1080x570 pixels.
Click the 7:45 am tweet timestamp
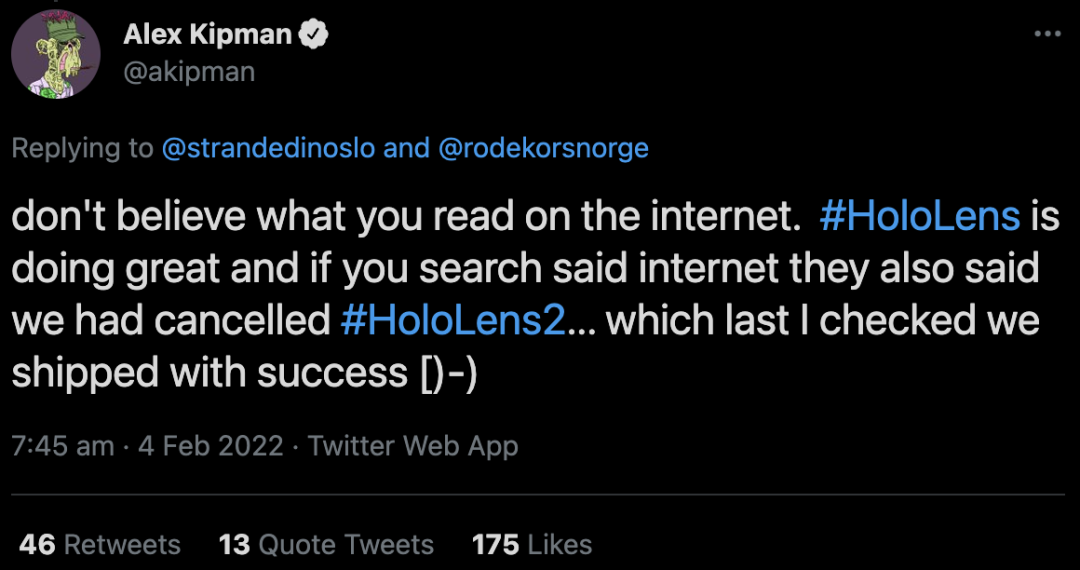(x=62, y=445)
